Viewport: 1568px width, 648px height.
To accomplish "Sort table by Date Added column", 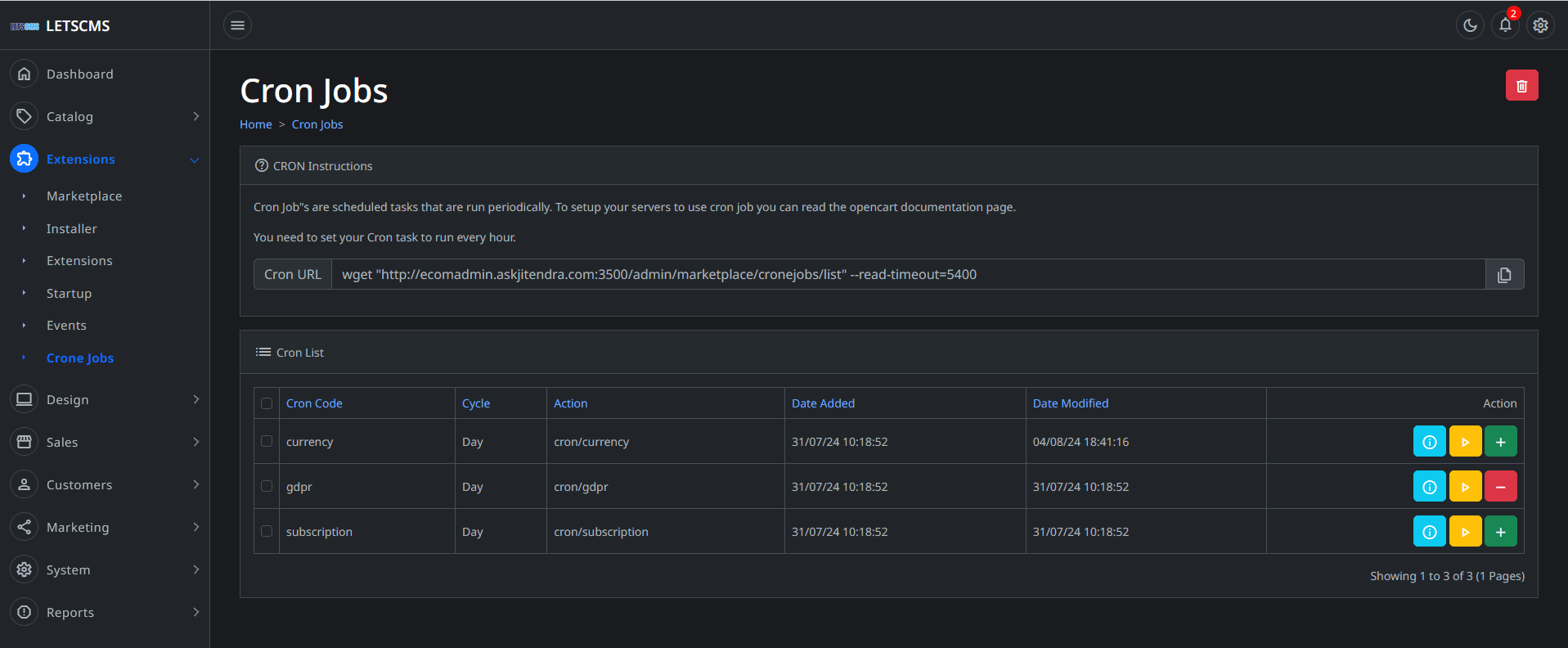I will 823,403.
